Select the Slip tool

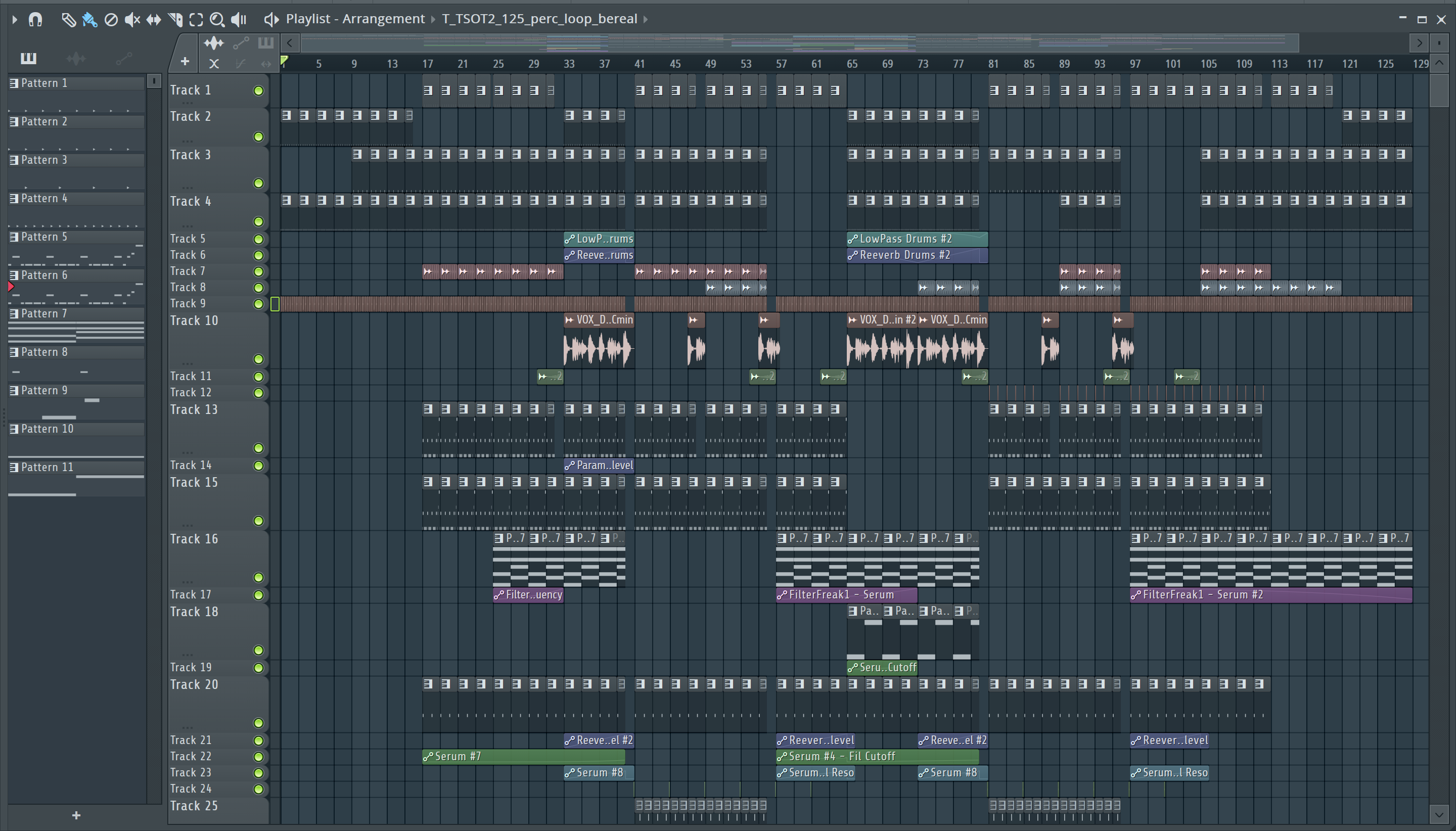click(154, 20)
